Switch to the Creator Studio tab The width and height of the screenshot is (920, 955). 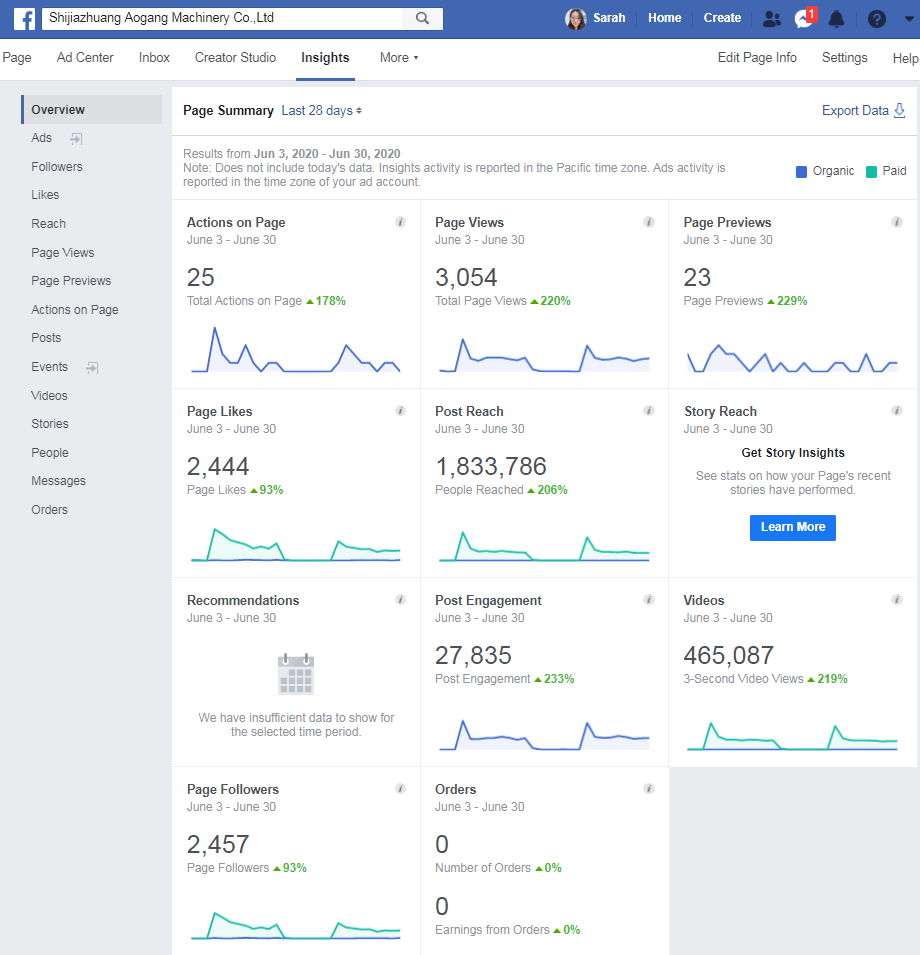235,58
